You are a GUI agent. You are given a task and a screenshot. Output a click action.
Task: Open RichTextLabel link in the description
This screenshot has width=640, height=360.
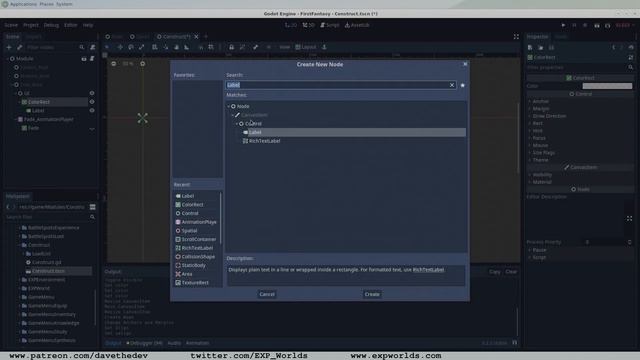point(428,269)
